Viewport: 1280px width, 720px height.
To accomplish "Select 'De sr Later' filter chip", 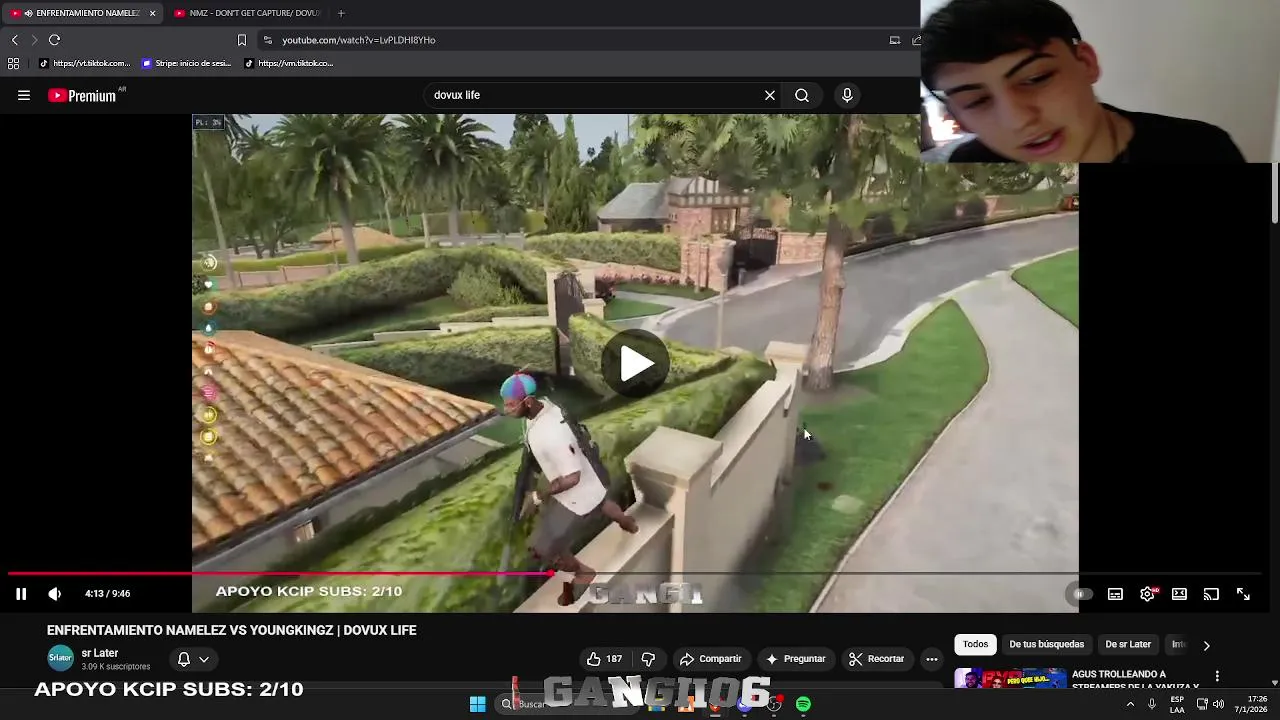I will click(x=1128, y=644).
